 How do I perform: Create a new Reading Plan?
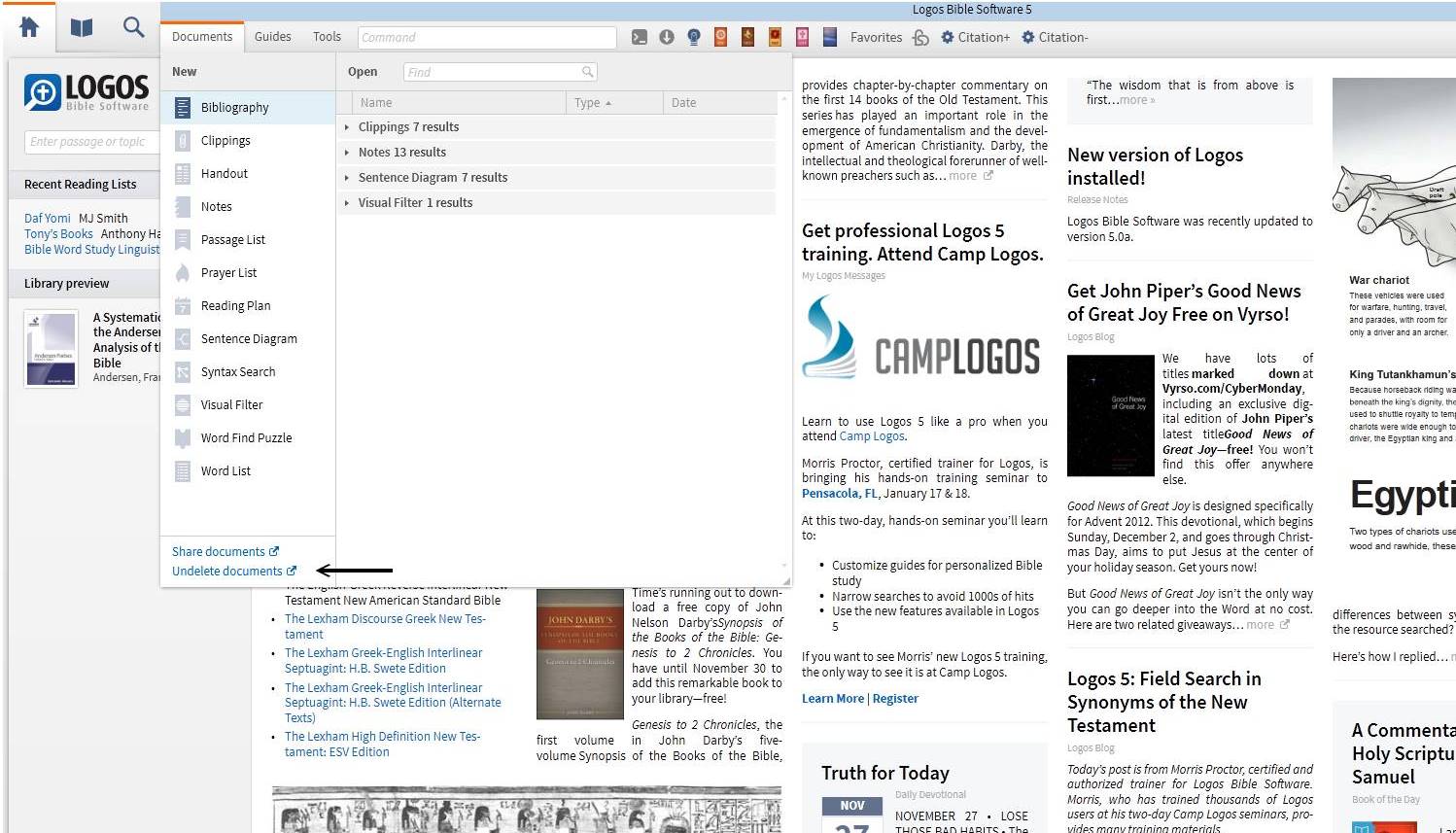click(x=248, y=305)
